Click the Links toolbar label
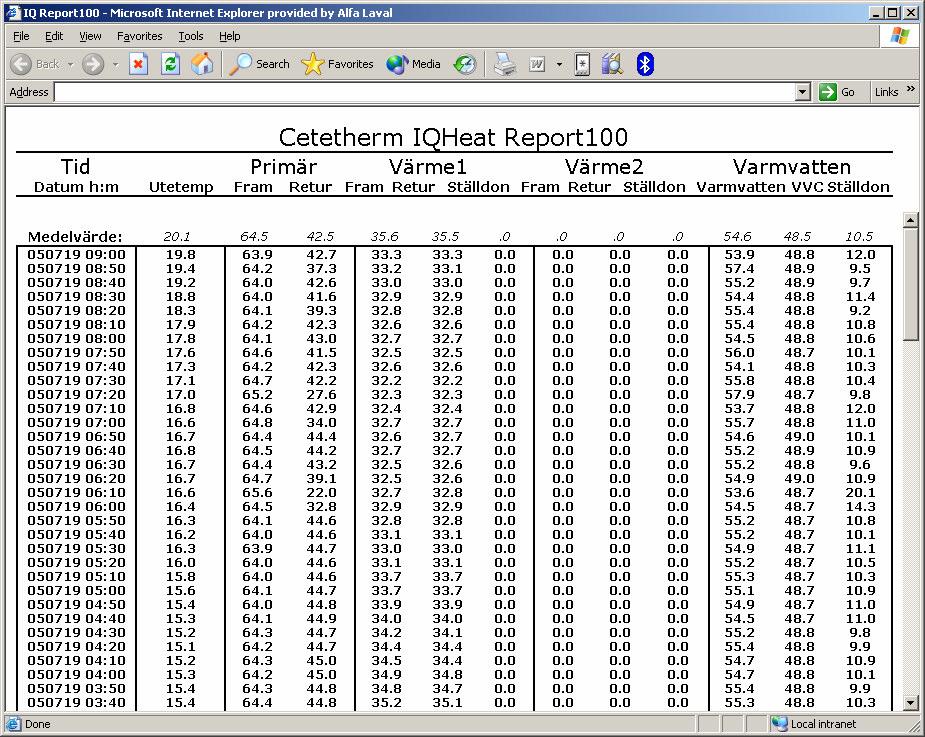 pyautogui.click(x=886, y=92)
